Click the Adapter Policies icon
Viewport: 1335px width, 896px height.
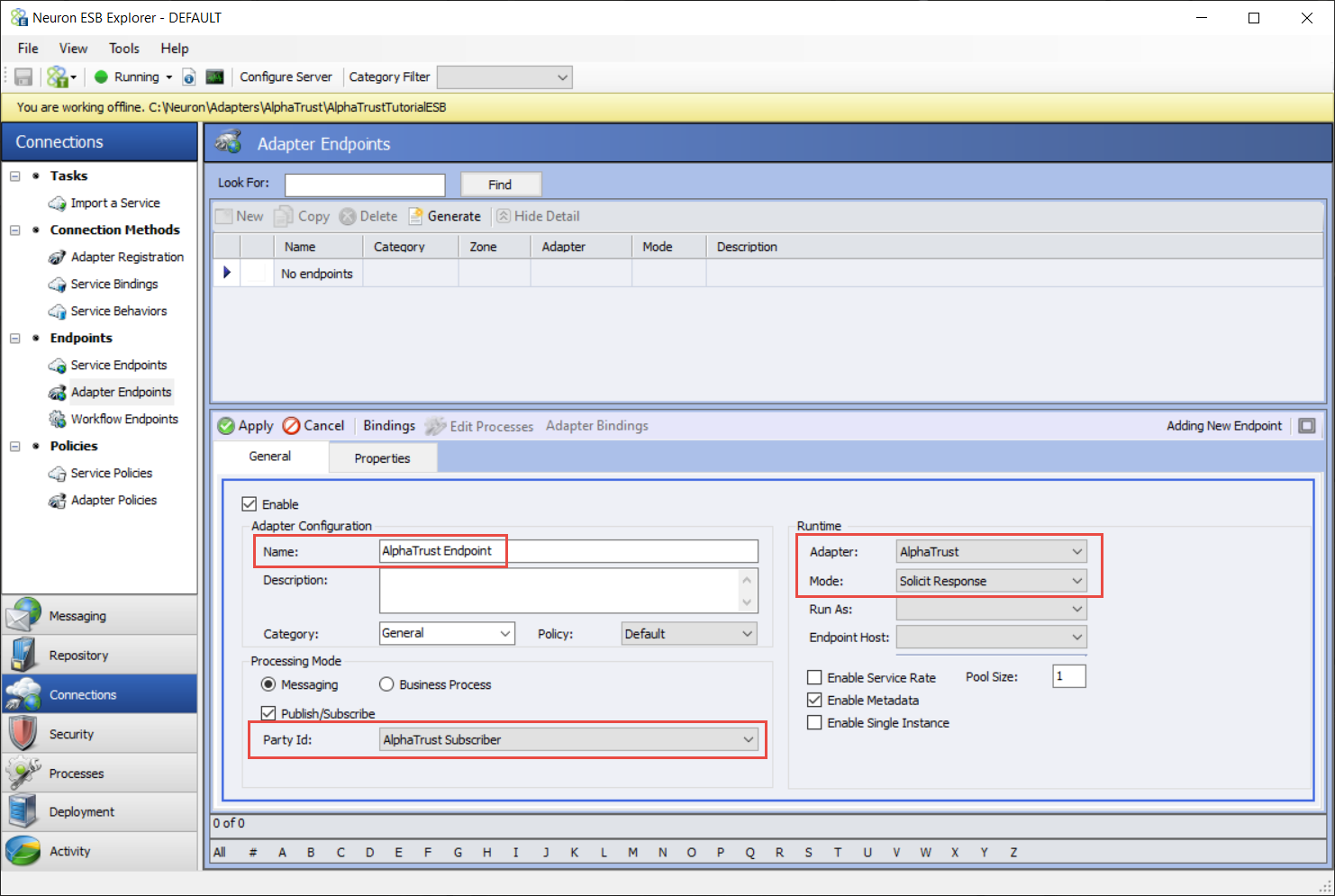[x=58, y=501]
